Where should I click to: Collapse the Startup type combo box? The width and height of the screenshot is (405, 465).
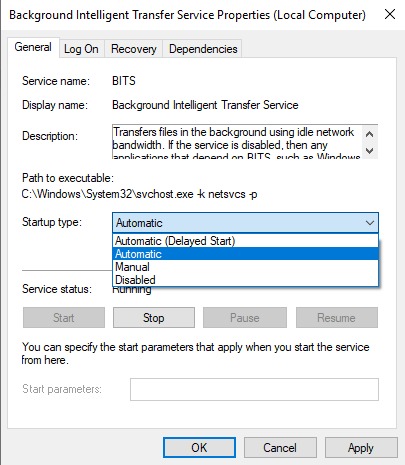[x=245, y=223]
